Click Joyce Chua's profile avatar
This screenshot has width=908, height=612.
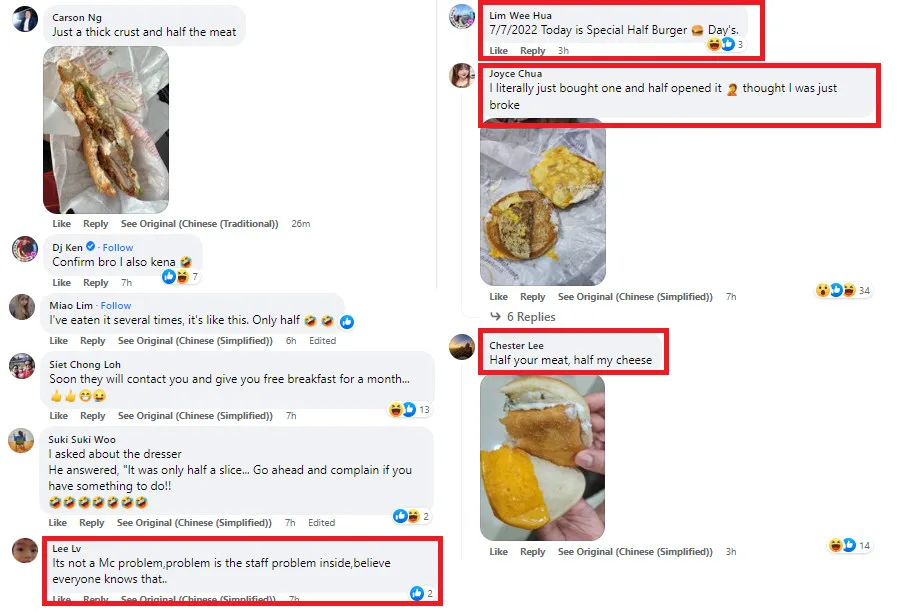462,76
